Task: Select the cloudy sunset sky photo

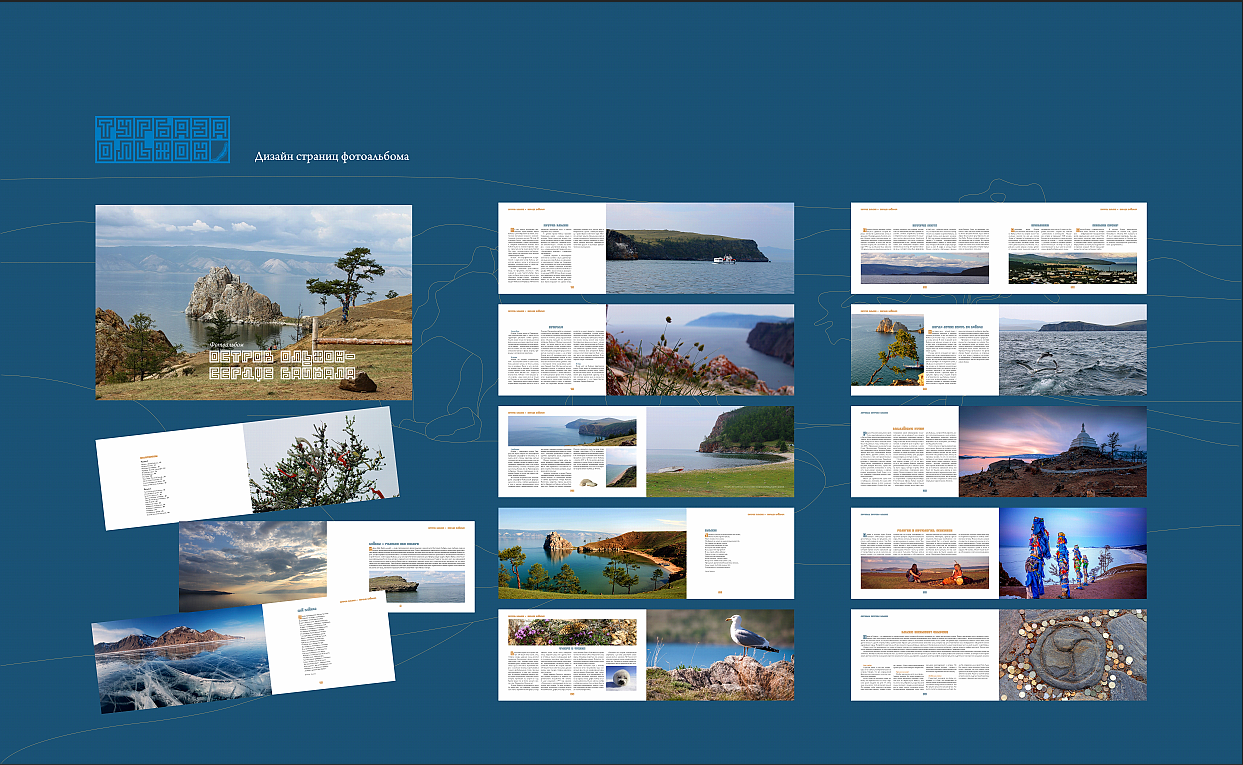Action: coord(253,565)
